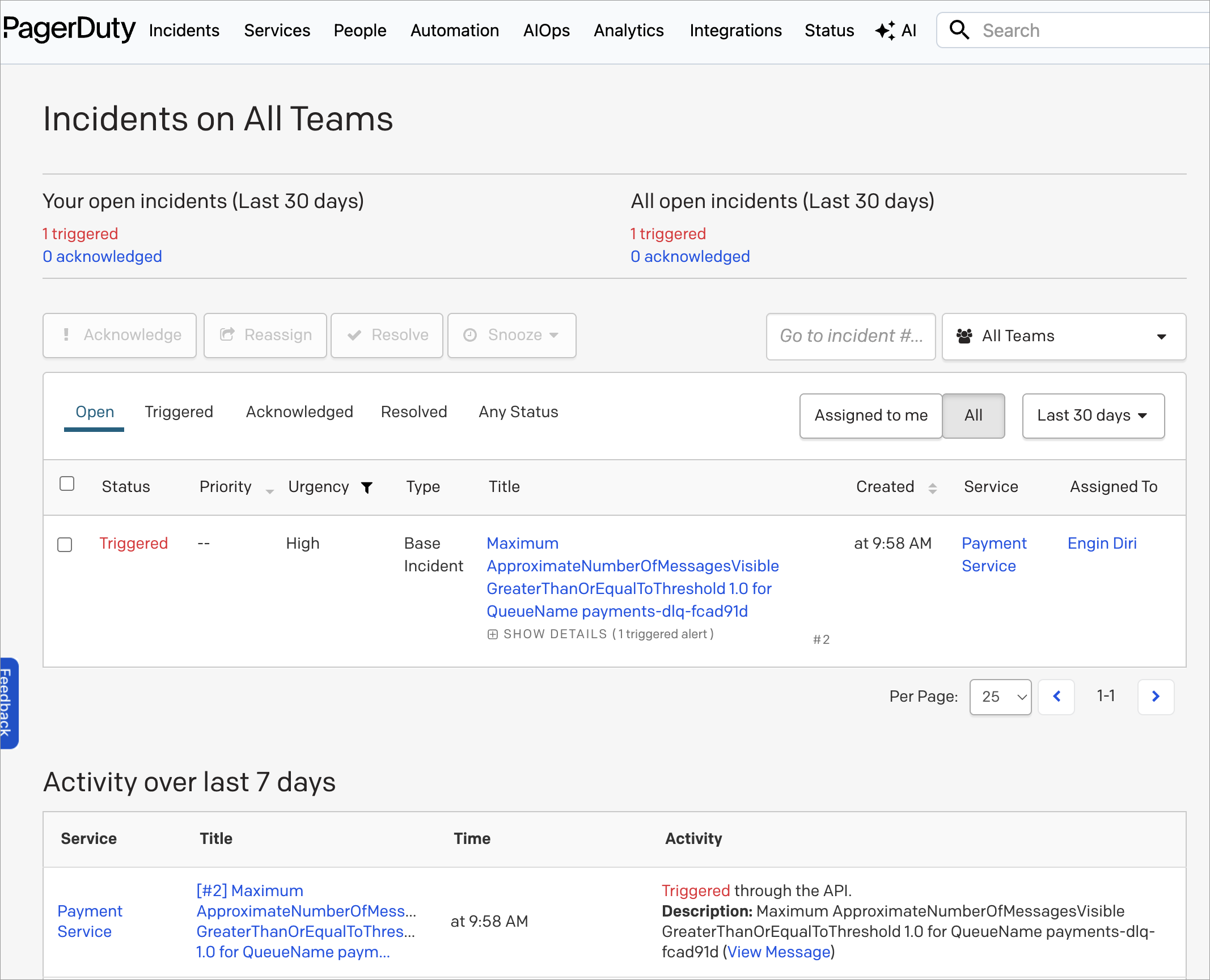This screenshot has width=1210, height=980.
Task: Click the Urgency column header
Action: pyautogui.click(x=319, y=487)
